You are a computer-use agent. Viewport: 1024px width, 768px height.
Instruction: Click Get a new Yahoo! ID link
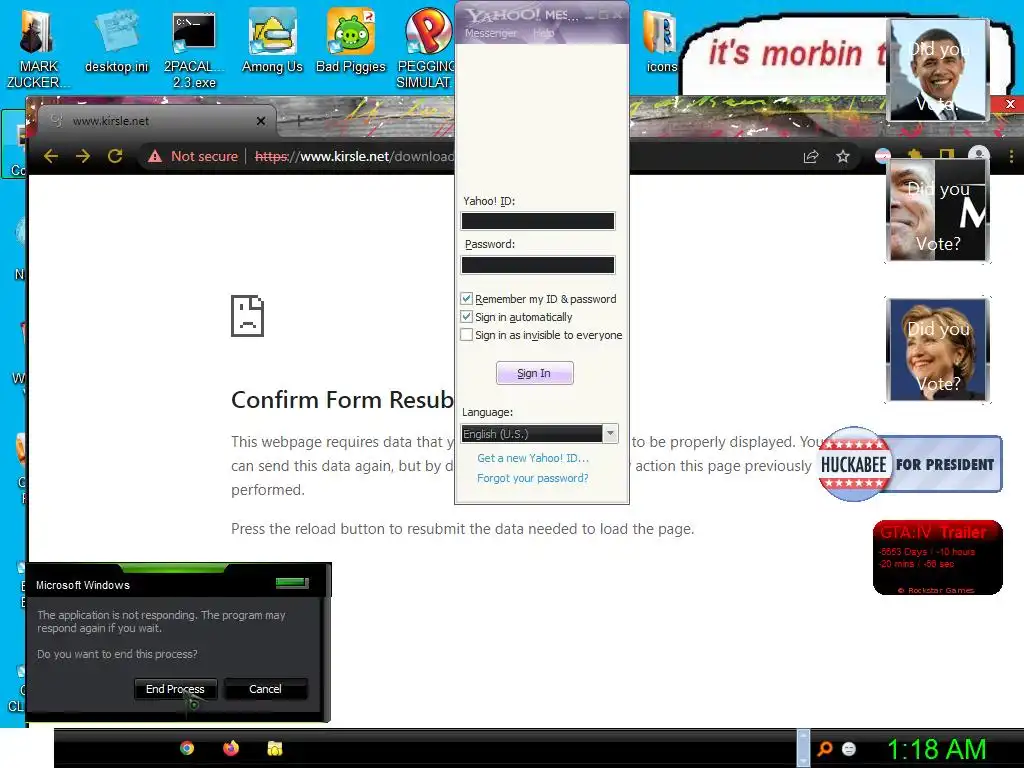click(532, 458)
